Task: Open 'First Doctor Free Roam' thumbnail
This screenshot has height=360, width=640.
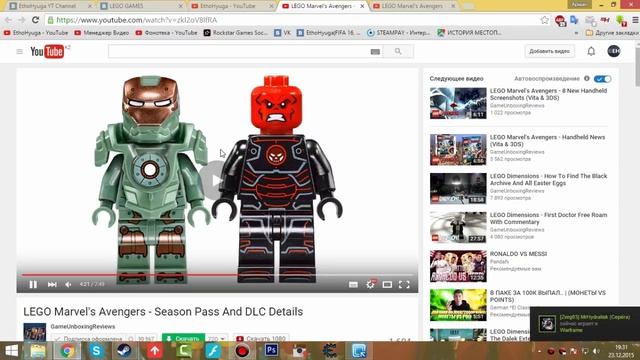Action: 458,227
